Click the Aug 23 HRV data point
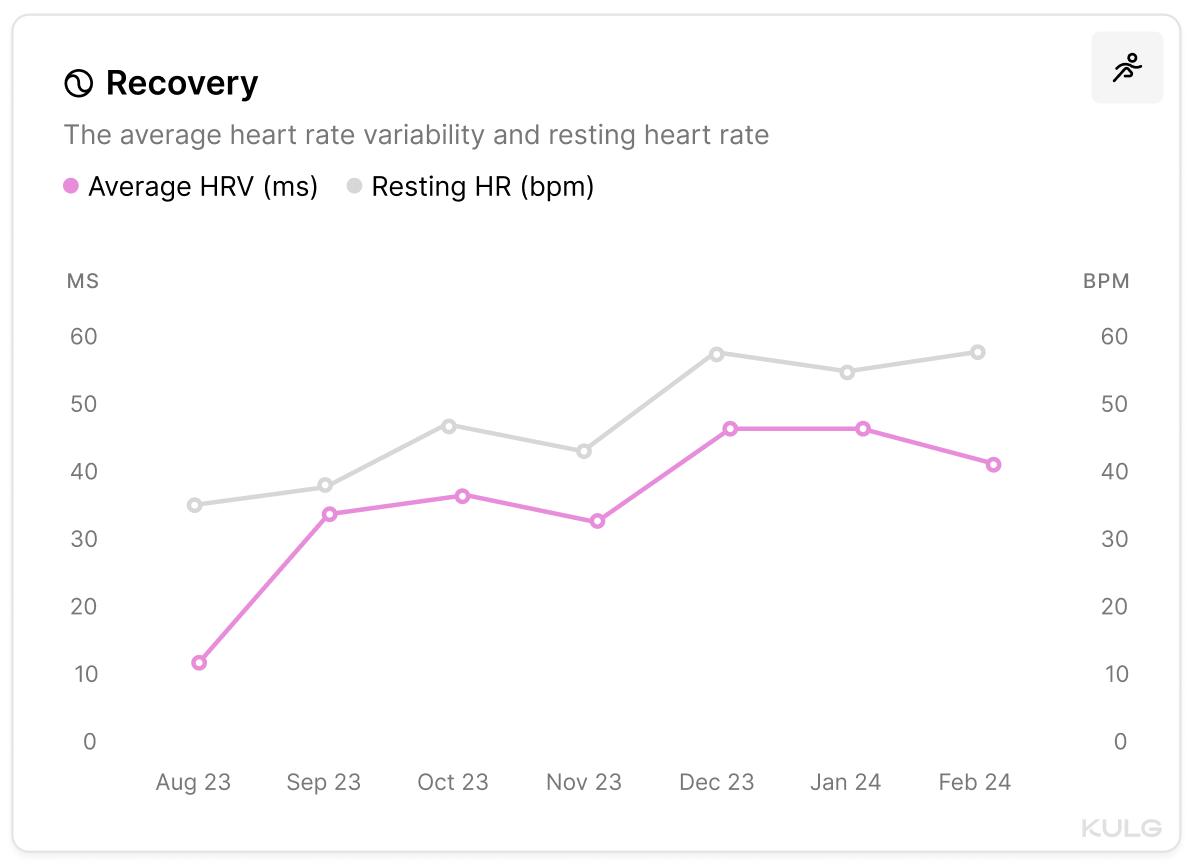 (199, 662)
